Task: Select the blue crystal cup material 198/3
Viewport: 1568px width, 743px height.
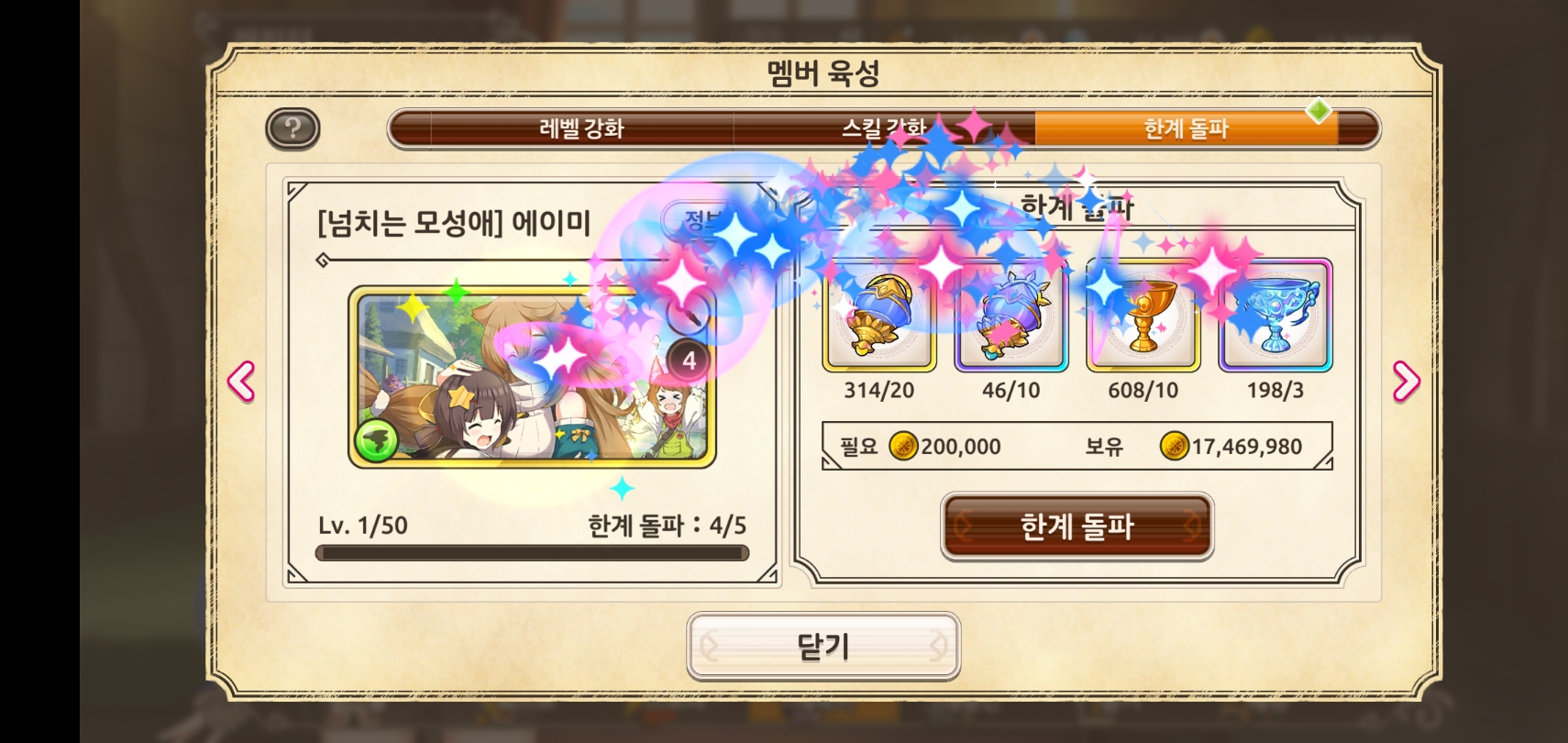Action: pyautogui.click(x=1275, y=316)
